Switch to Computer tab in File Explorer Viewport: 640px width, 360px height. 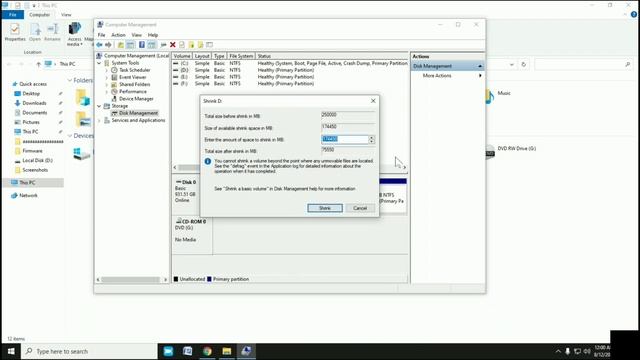point(40,15)
